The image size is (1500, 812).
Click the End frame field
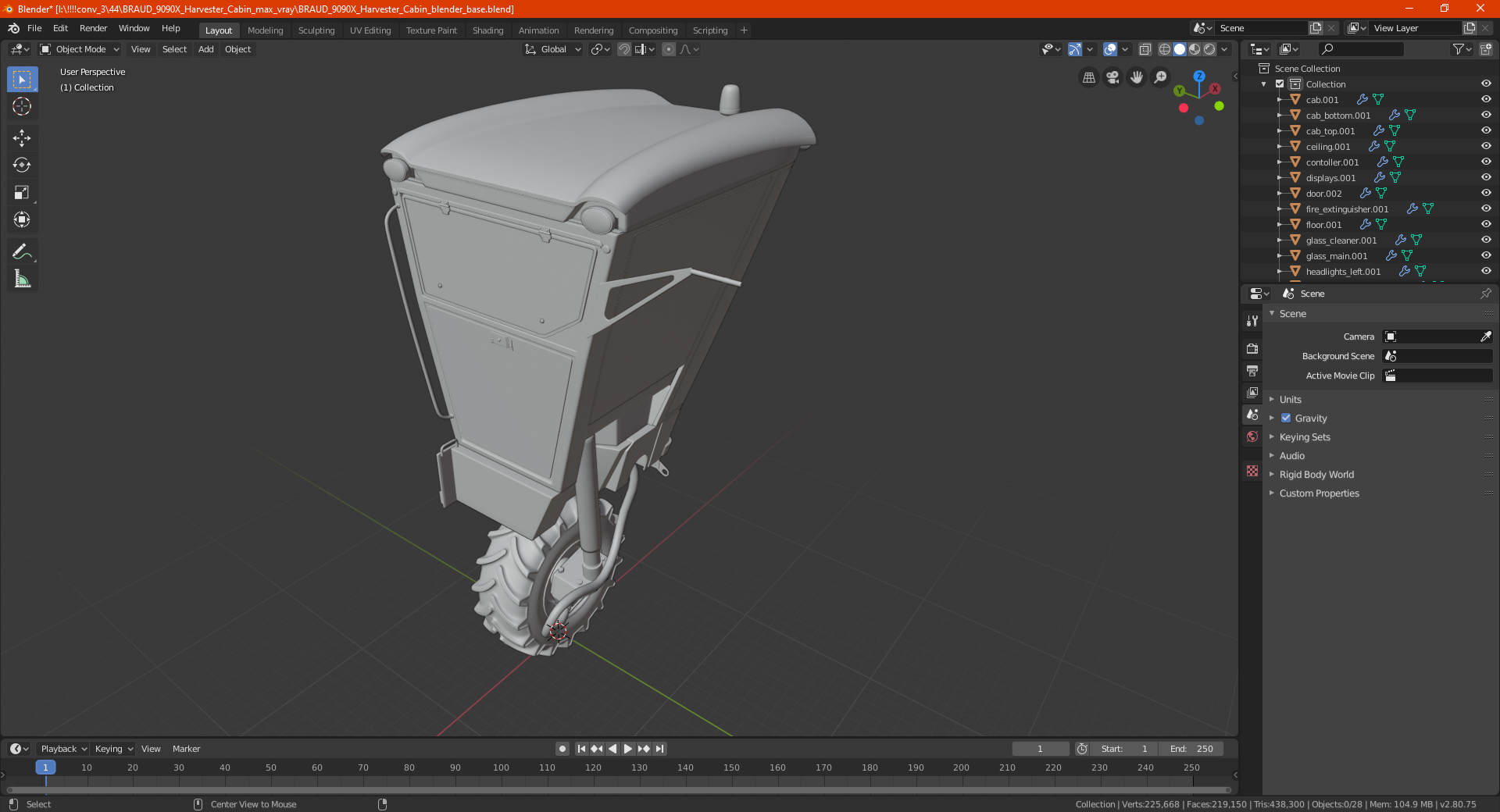click(1191, 749)
